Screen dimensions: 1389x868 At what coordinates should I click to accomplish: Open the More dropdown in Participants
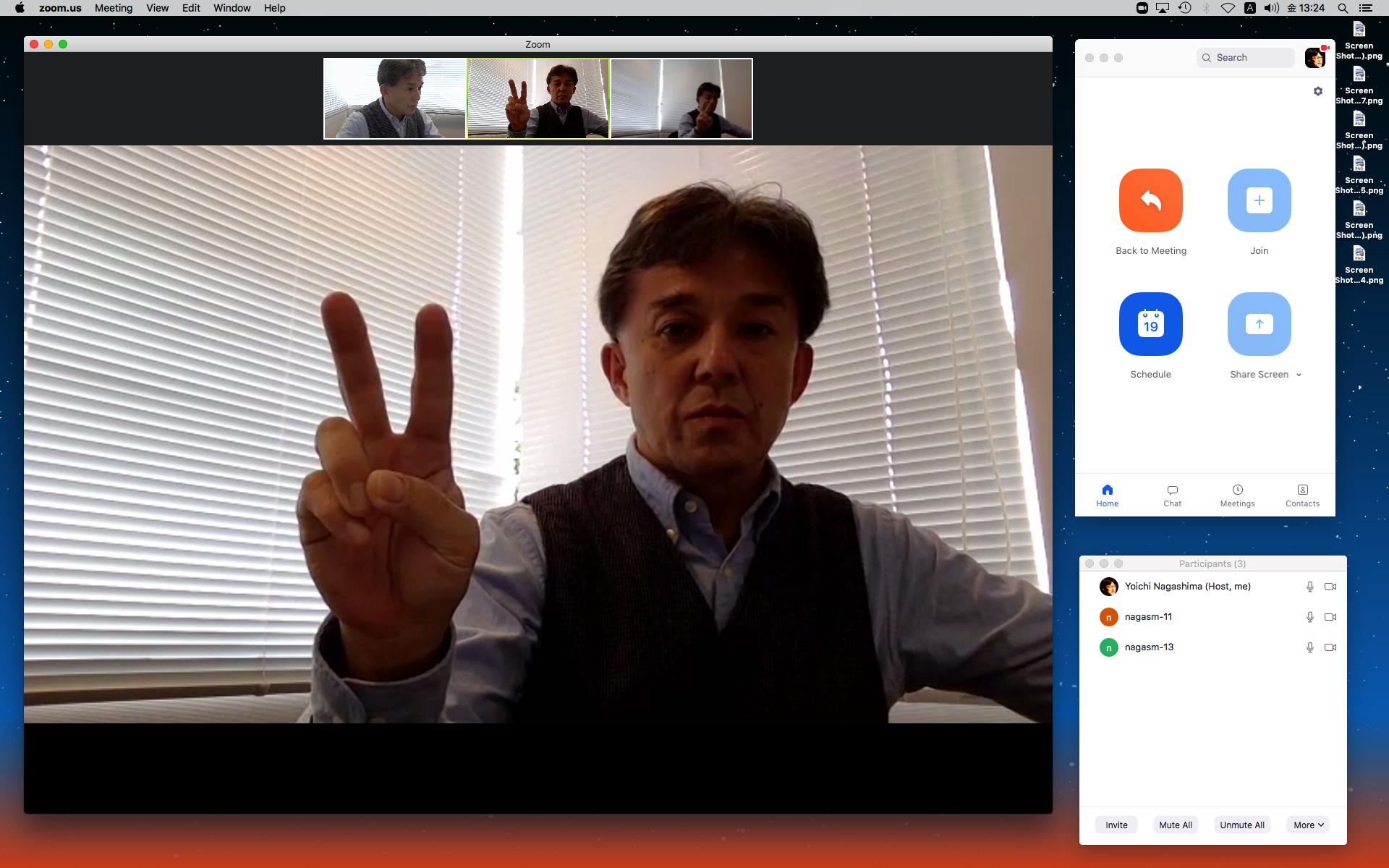pos(1308,825)
